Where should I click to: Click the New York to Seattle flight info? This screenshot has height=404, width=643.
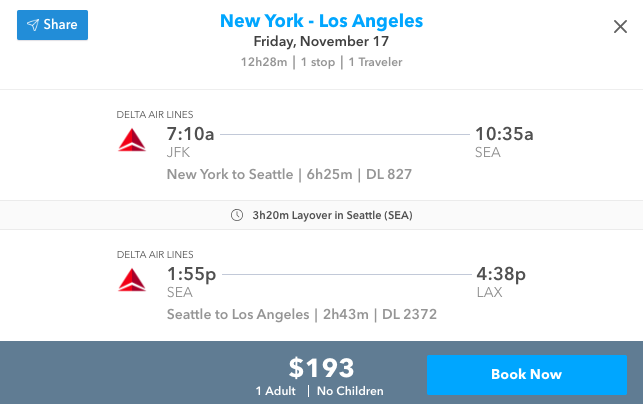289,175
